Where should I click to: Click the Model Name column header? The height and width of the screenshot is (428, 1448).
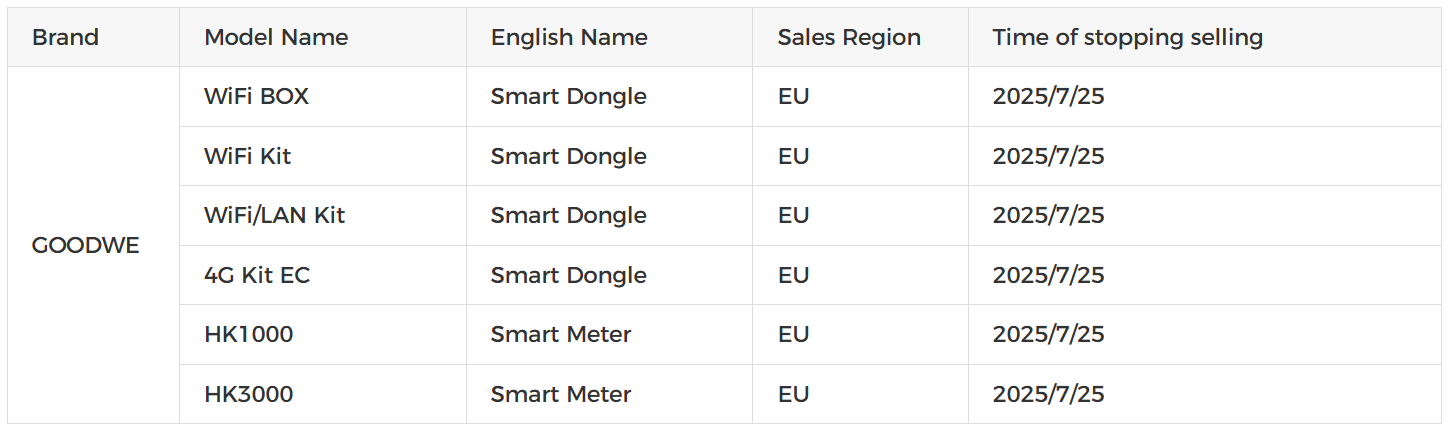[x=276, y=38]
